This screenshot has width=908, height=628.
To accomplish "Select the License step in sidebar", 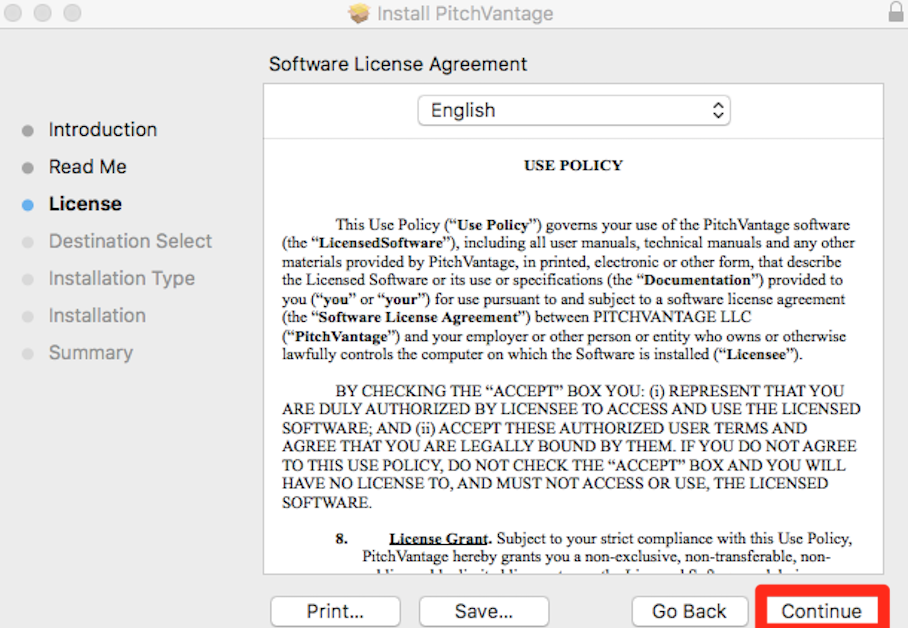I will point(85,203).
